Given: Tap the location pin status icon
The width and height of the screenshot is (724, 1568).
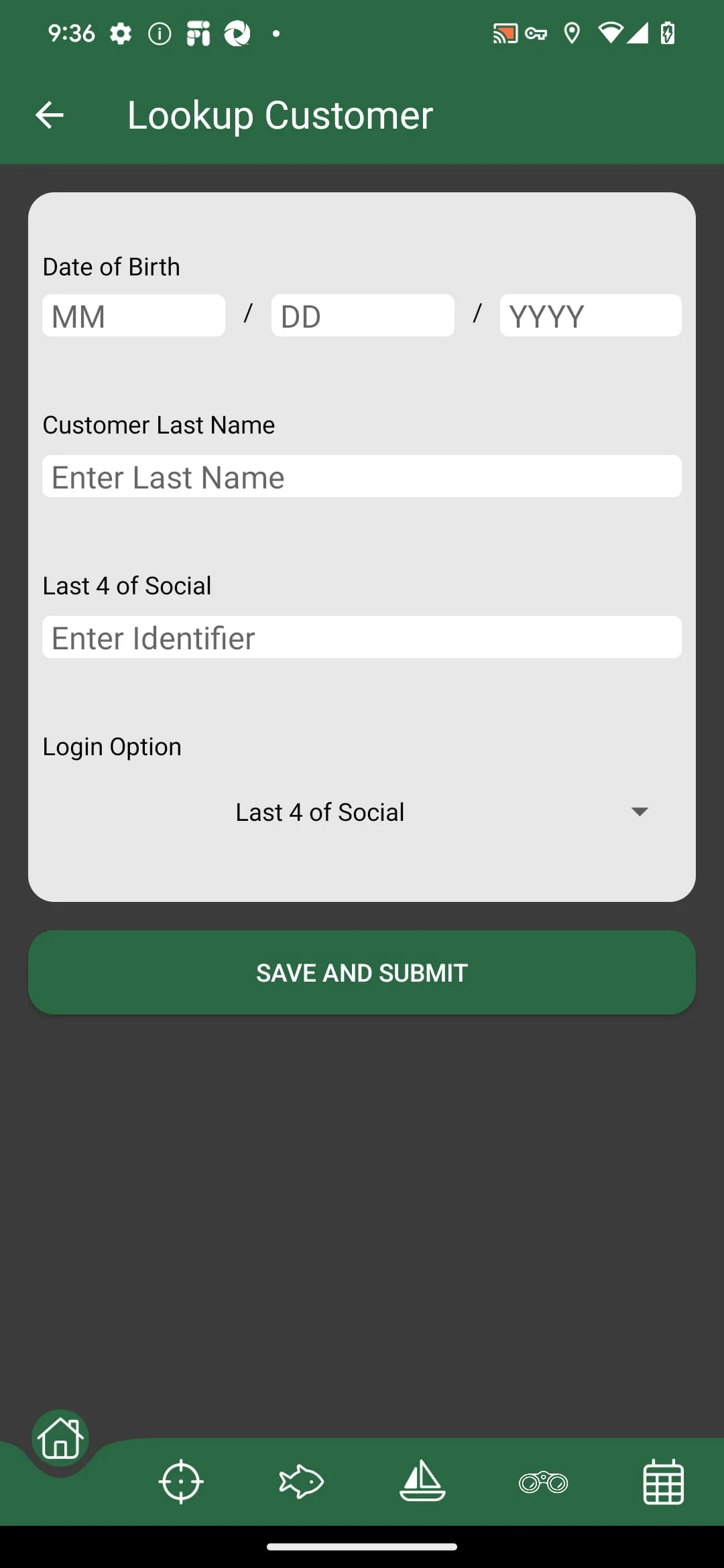Looking at the screenshot, I should click(x=572, y=33).
